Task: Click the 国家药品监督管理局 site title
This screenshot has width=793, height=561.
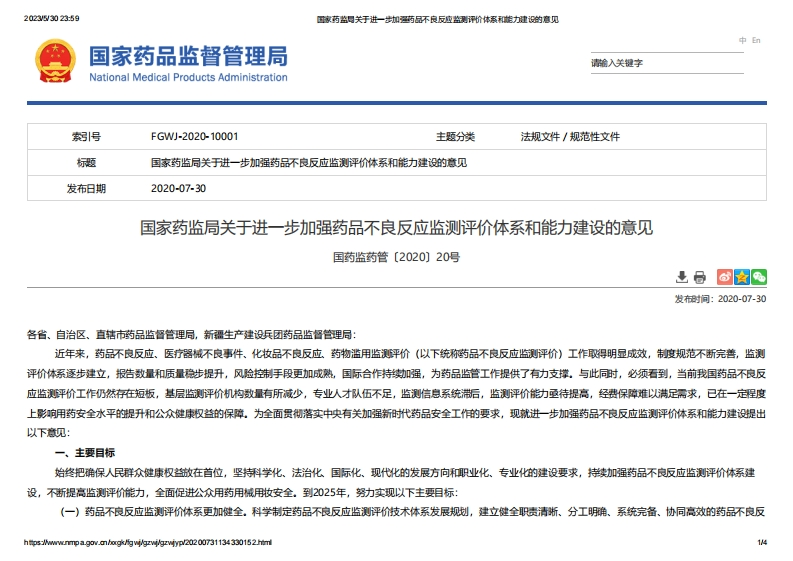Action: click(188, 55)
